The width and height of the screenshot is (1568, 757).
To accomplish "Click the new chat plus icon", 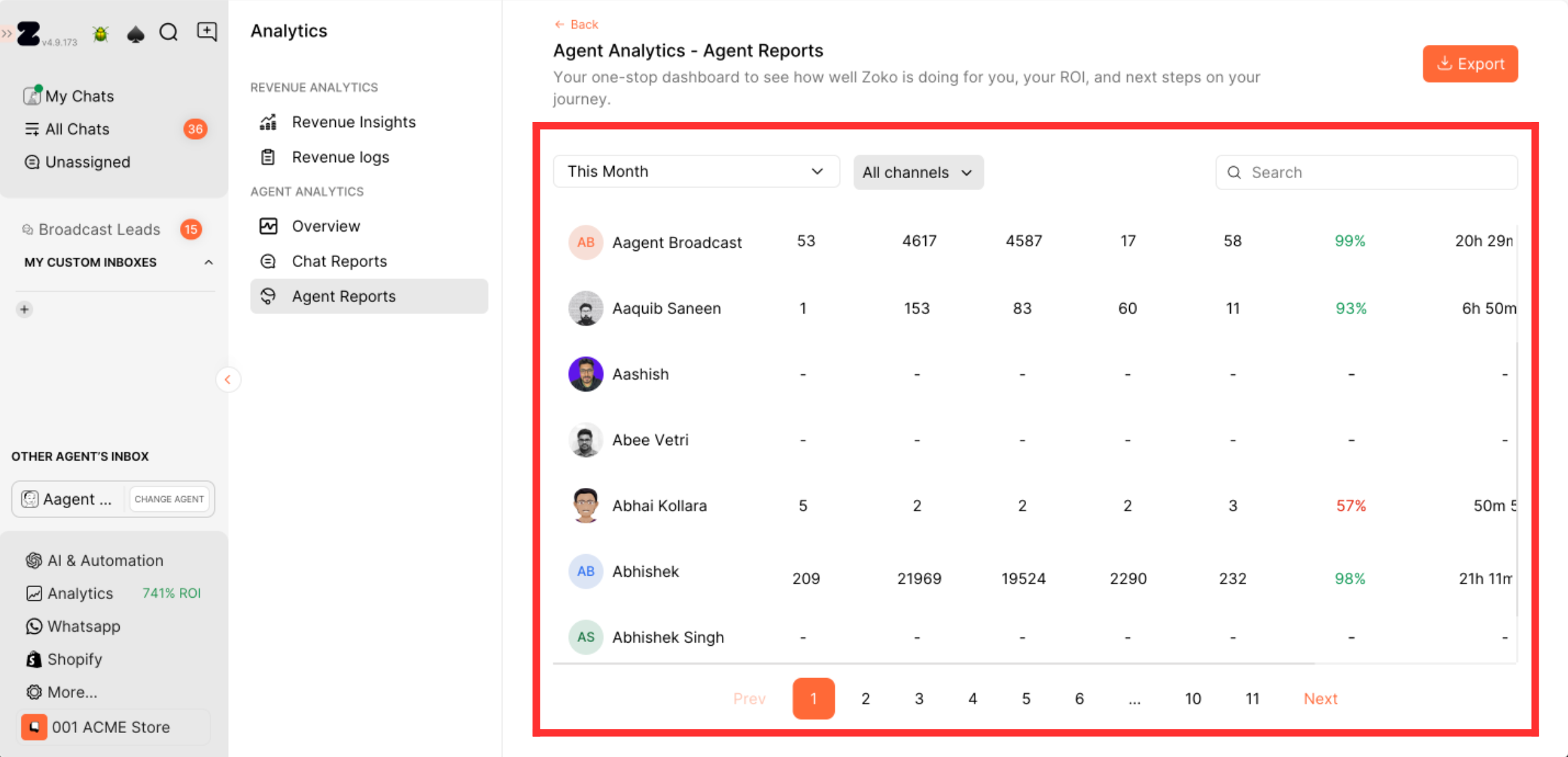I will [207, 31].
